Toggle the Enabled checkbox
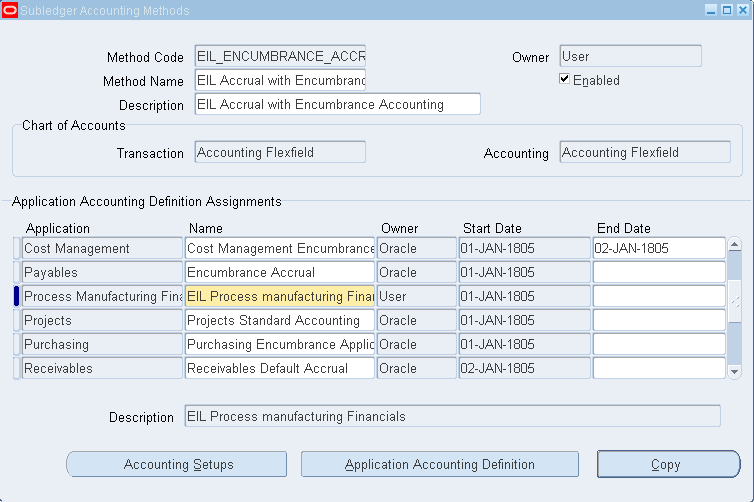This screenshot has height=502, width=754. [x=565, y=80]
